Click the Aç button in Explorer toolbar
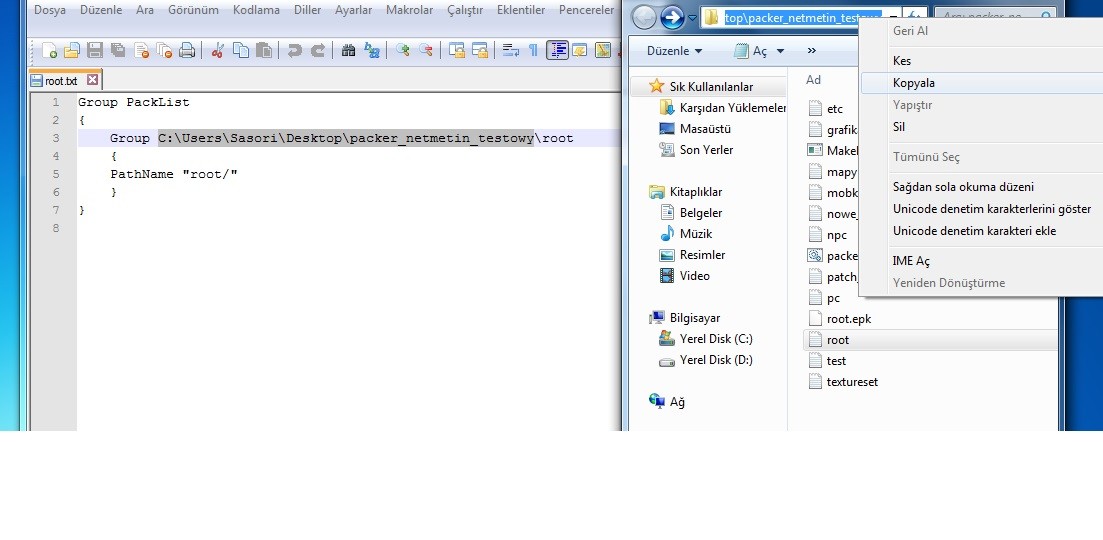Image resolution: width=1103 pixels, height=540 pixels. coord(751,51)
